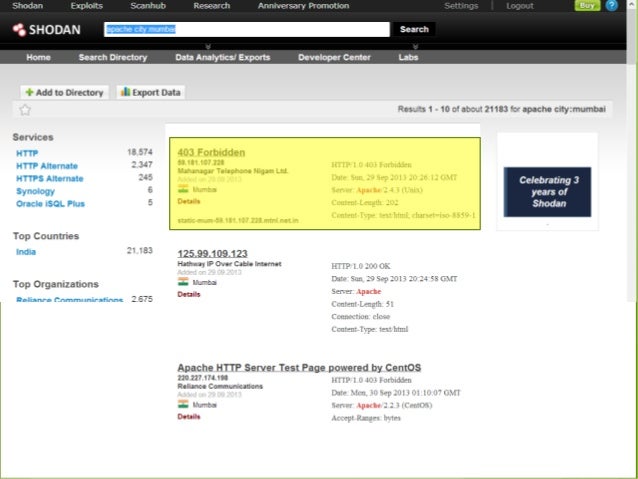Click the Add to Directory button label

pyautogui.click(x=70, y=92)
